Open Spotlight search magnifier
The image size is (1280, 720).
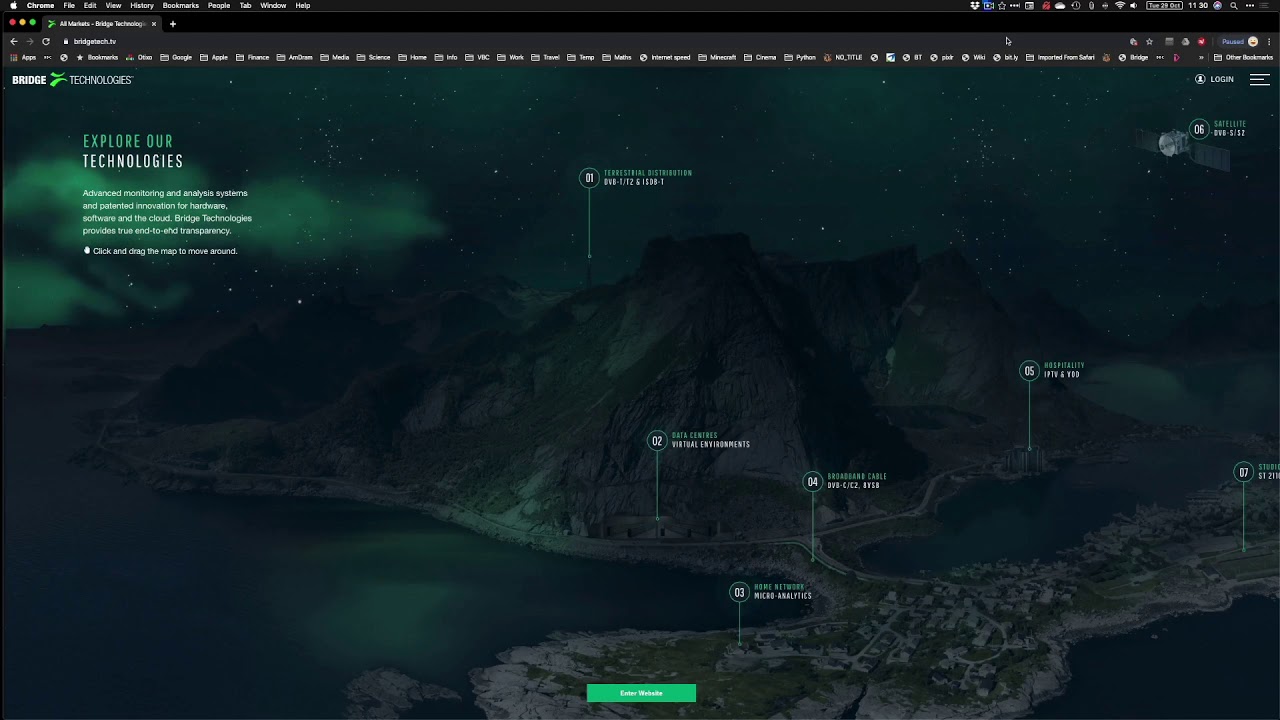pyautogui.click(x=1234, y=5)
